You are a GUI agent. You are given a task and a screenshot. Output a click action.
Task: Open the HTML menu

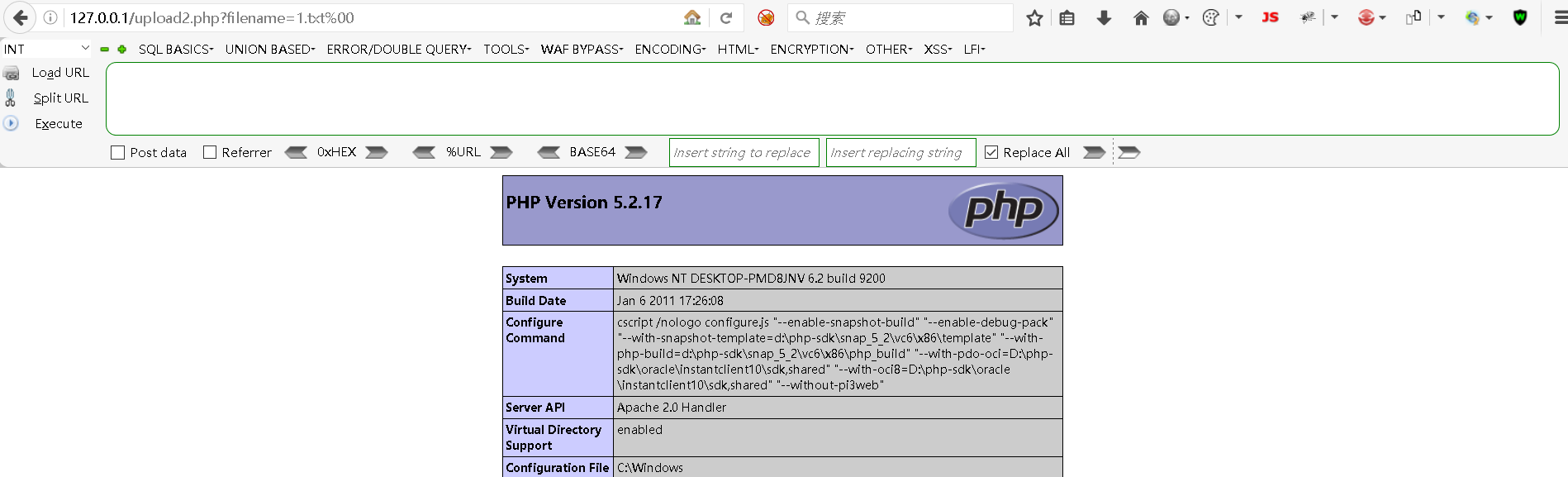pos(739,50)
